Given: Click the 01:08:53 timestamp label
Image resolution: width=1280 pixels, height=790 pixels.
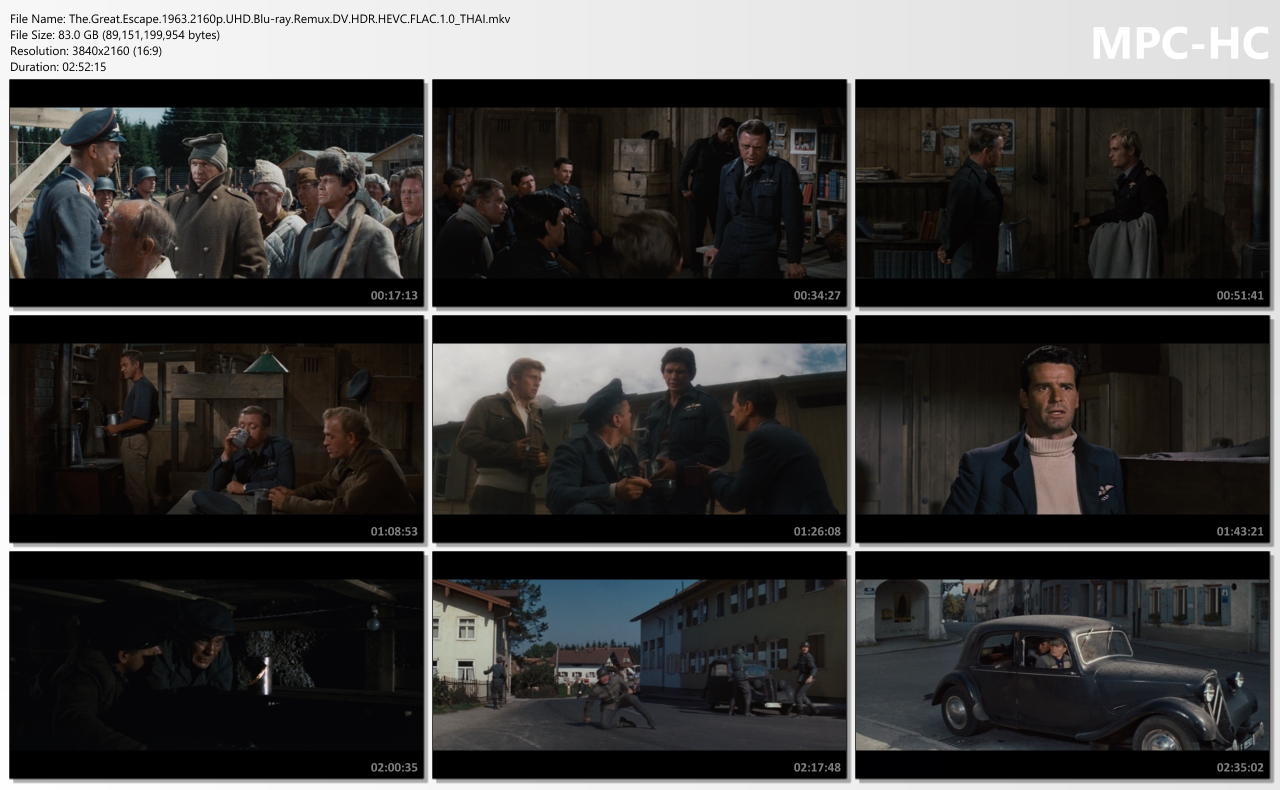Looking at the screenshot, I should coord(394,532).
